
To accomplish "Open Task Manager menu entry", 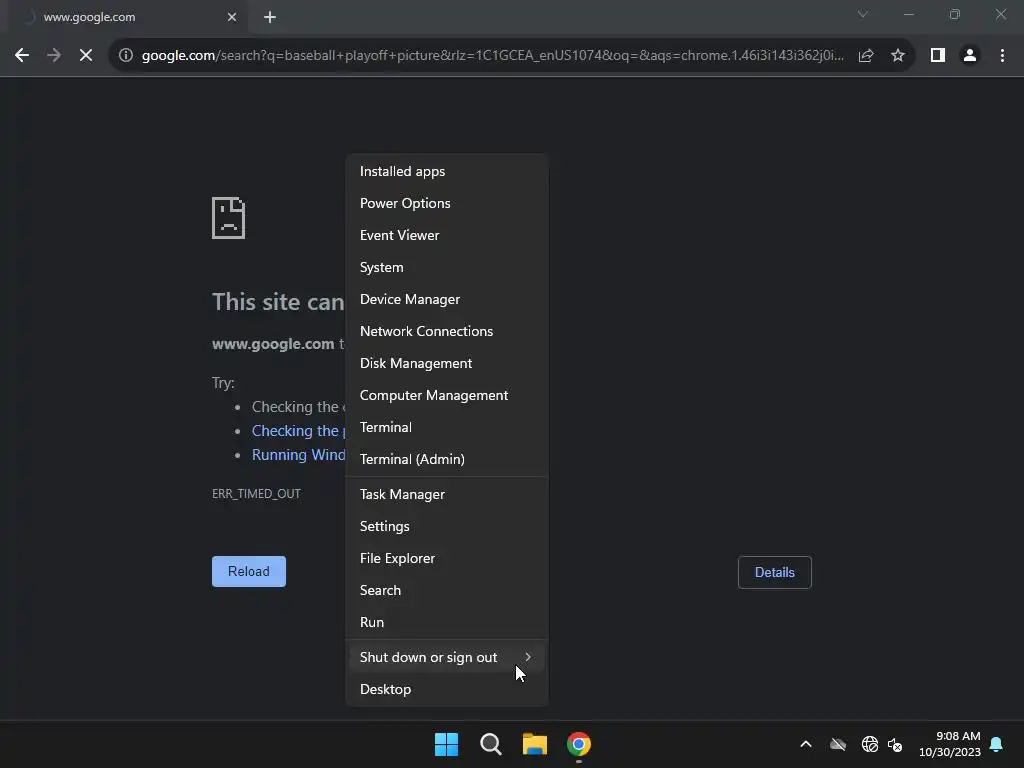I will pos(447,494).
